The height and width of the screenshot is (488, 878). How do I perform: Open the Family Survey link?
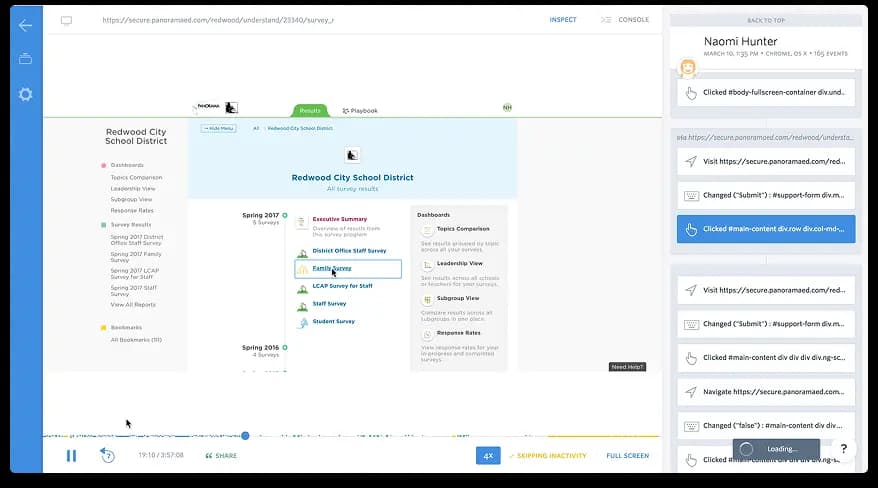(x=332, y=268)
